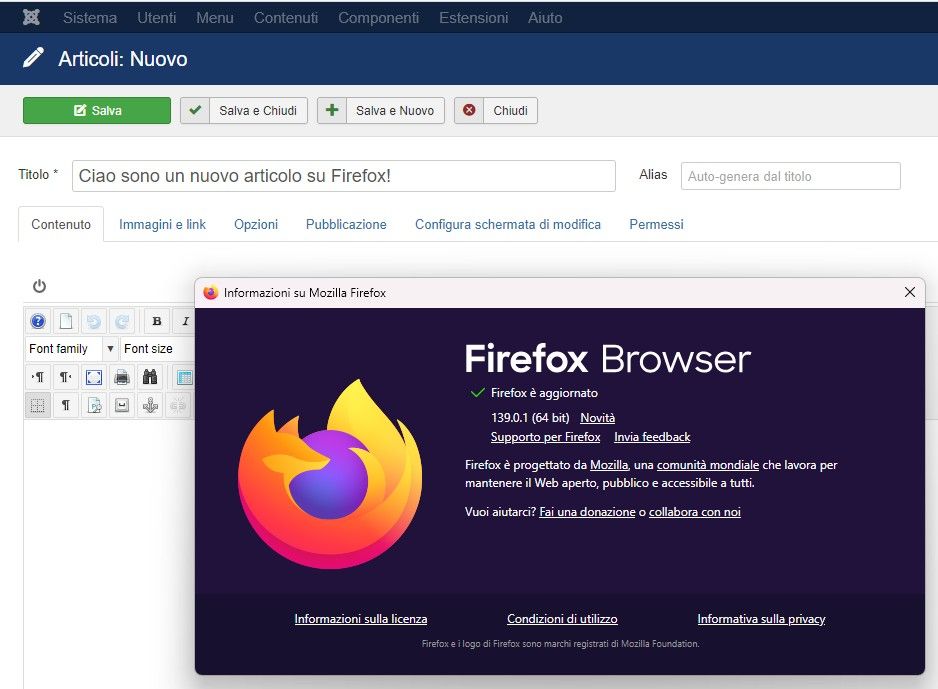Image resolution: width=938 pixels, height=689 pixels.
Task: Select the Contenuto tab
Action: 61,224
